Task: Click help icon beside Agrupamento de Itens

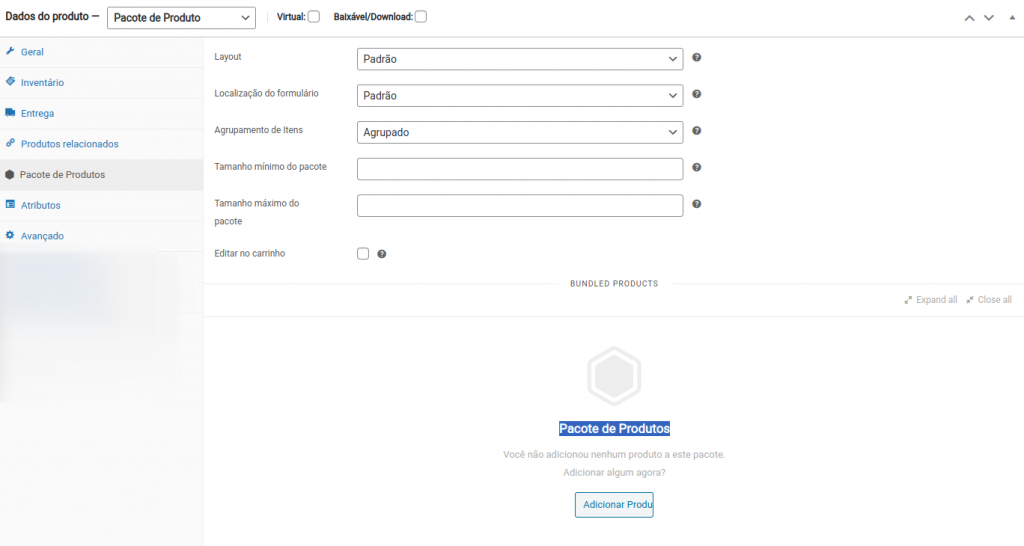Action: point(697,131)
